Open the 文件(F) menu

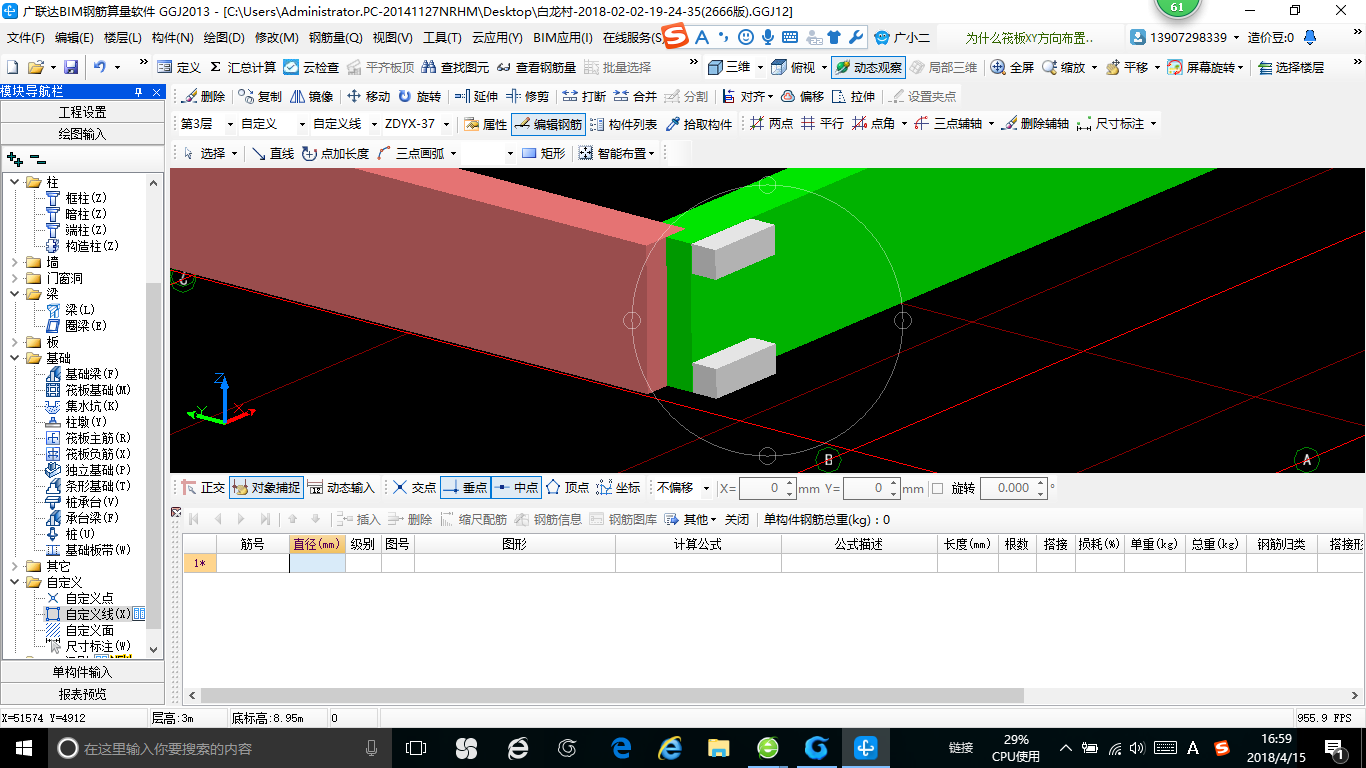tap(26, 38)
